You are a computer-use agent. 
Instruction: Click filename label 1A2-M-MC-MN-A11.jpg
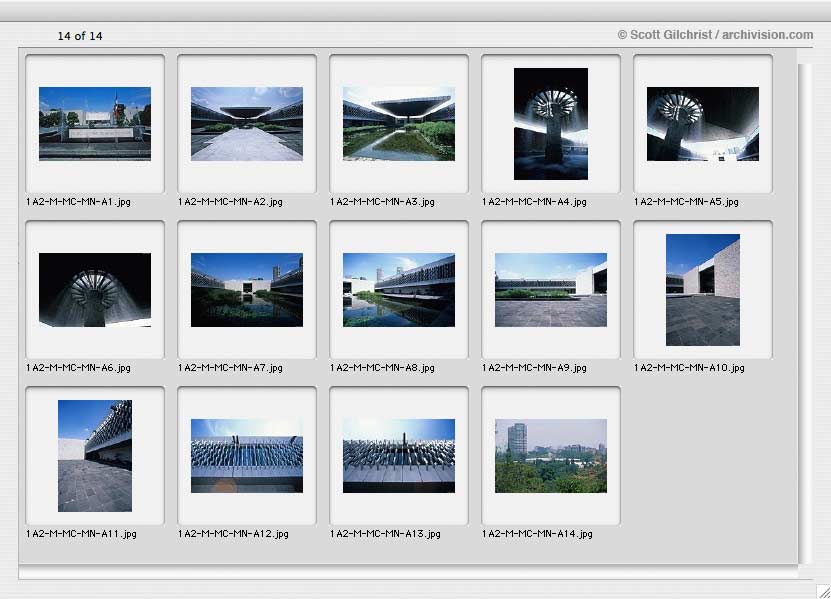pos(81,534)
